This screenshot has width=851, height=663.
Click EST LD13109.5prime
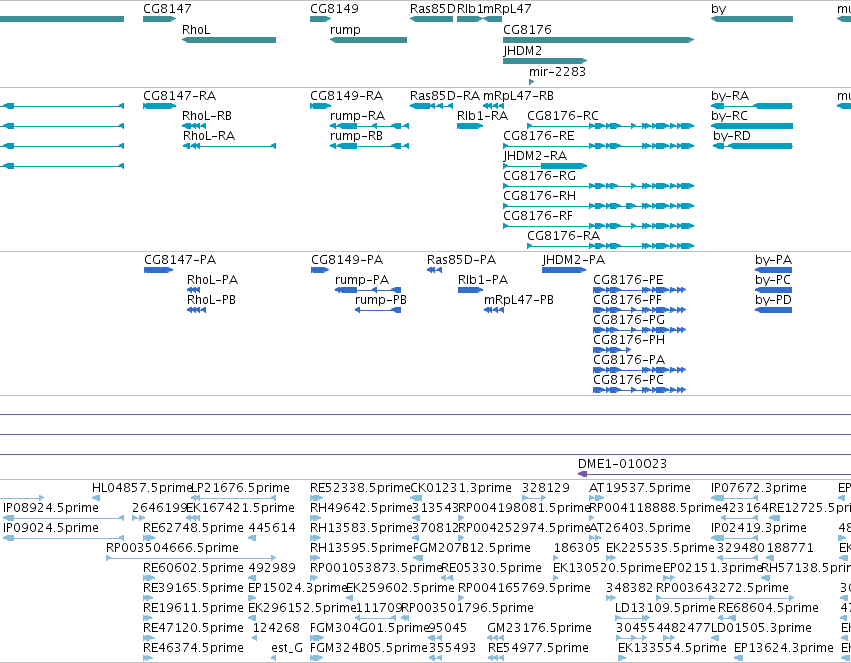pyautogui.click(x=665, y=608)
